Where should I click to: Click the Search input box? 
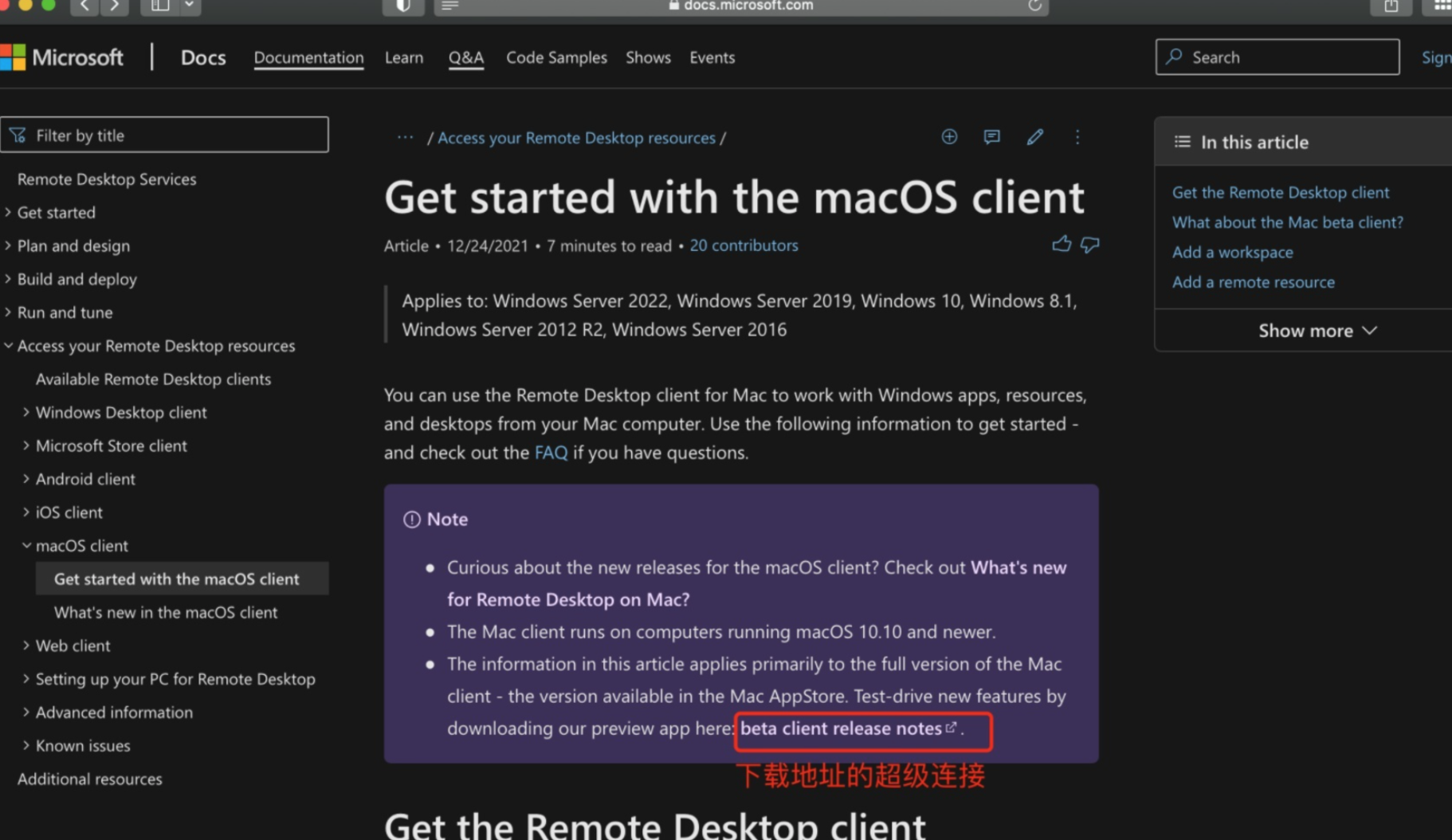coord(1277,57)
